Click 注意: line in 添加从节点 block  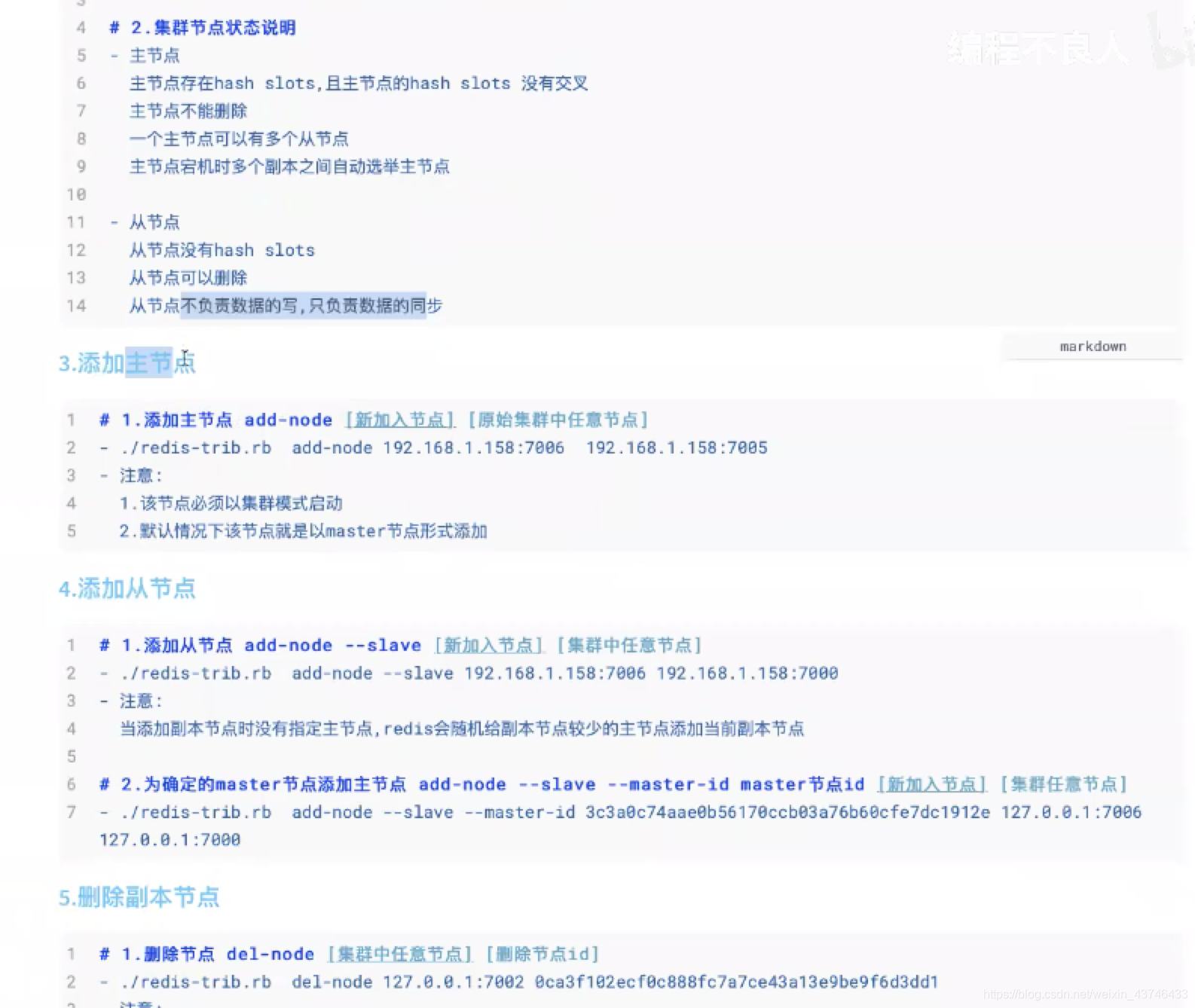[x=133, y=701]
